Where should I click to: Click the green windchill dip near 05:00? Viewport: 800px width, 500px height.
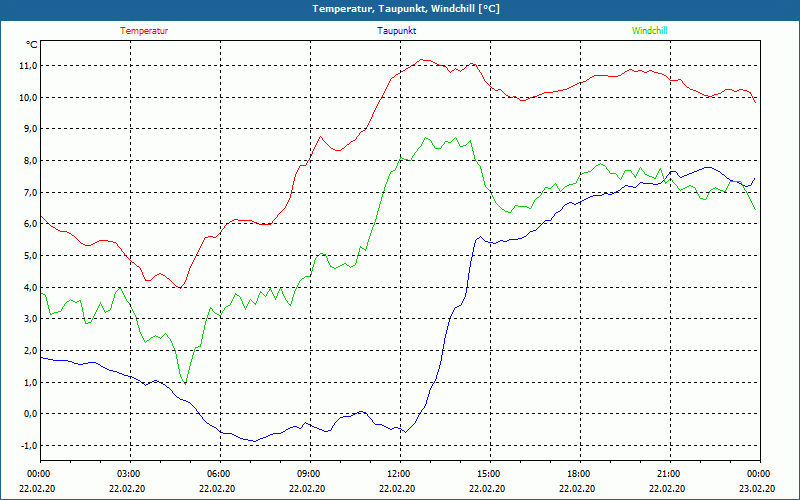(x=186, y=383)
